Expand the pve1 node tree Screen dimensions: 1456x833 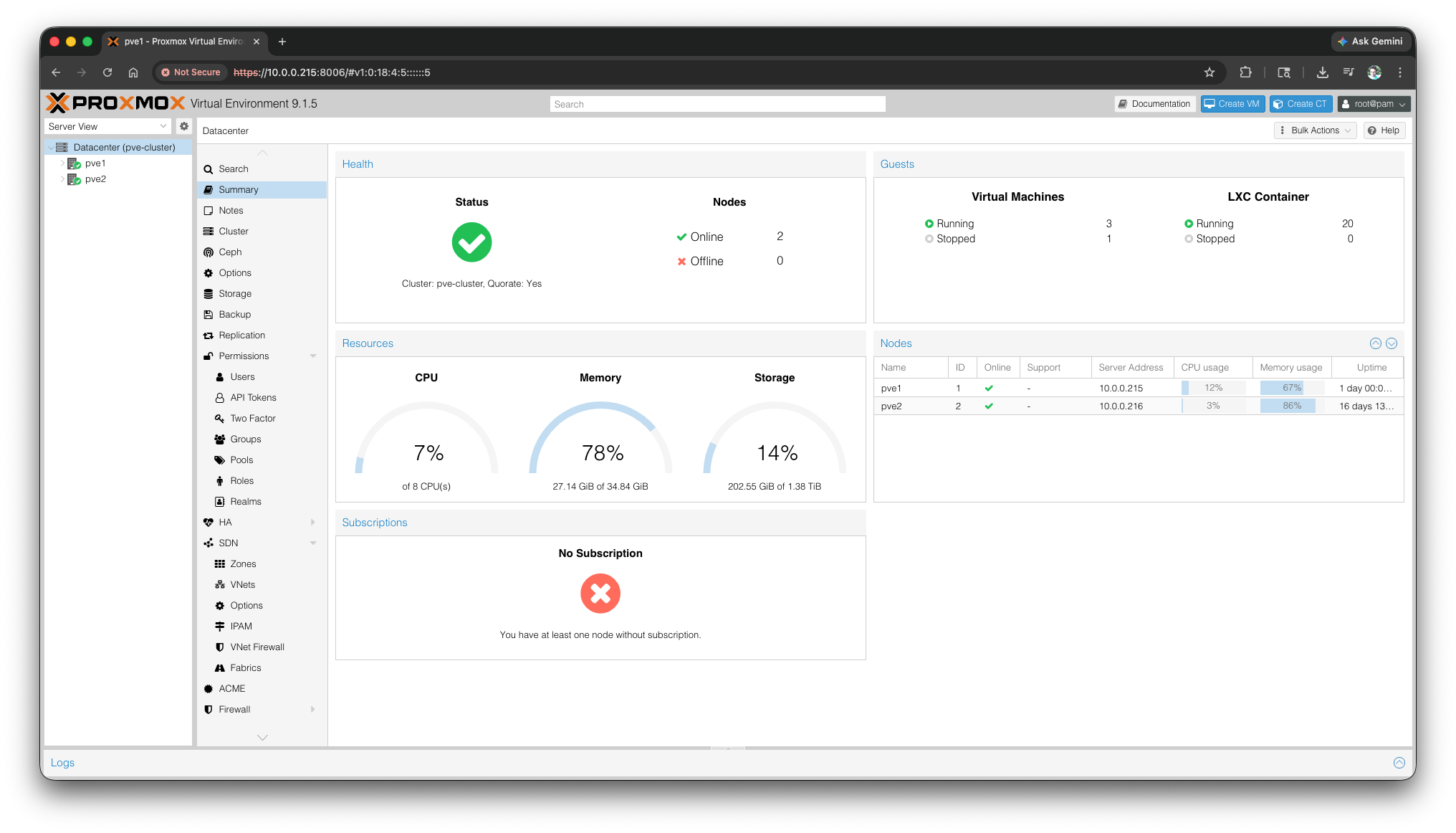(x=62, y=163)
